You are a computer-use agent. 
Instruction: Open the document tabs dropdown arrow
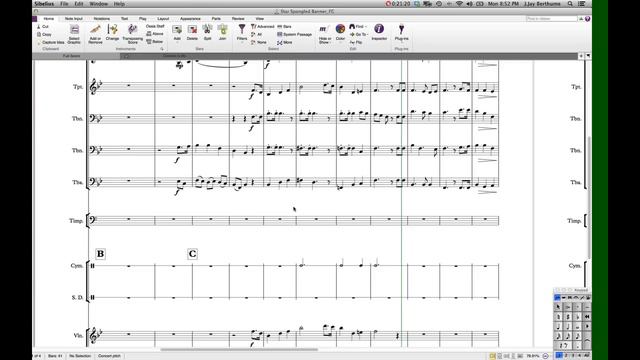(588, 56)
